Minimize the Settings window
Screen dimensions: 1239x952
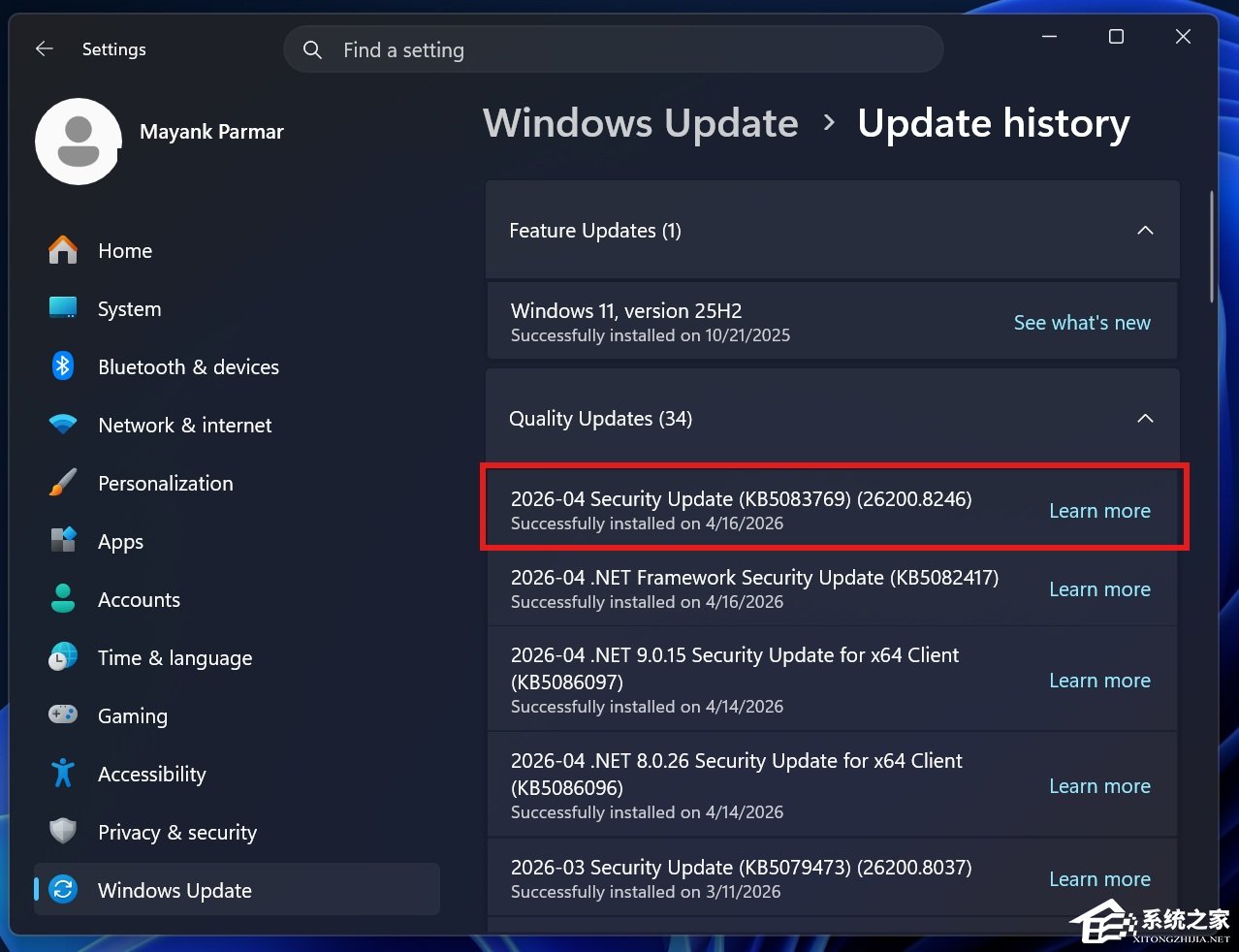pyautogui.click(x=1049, y=37)
